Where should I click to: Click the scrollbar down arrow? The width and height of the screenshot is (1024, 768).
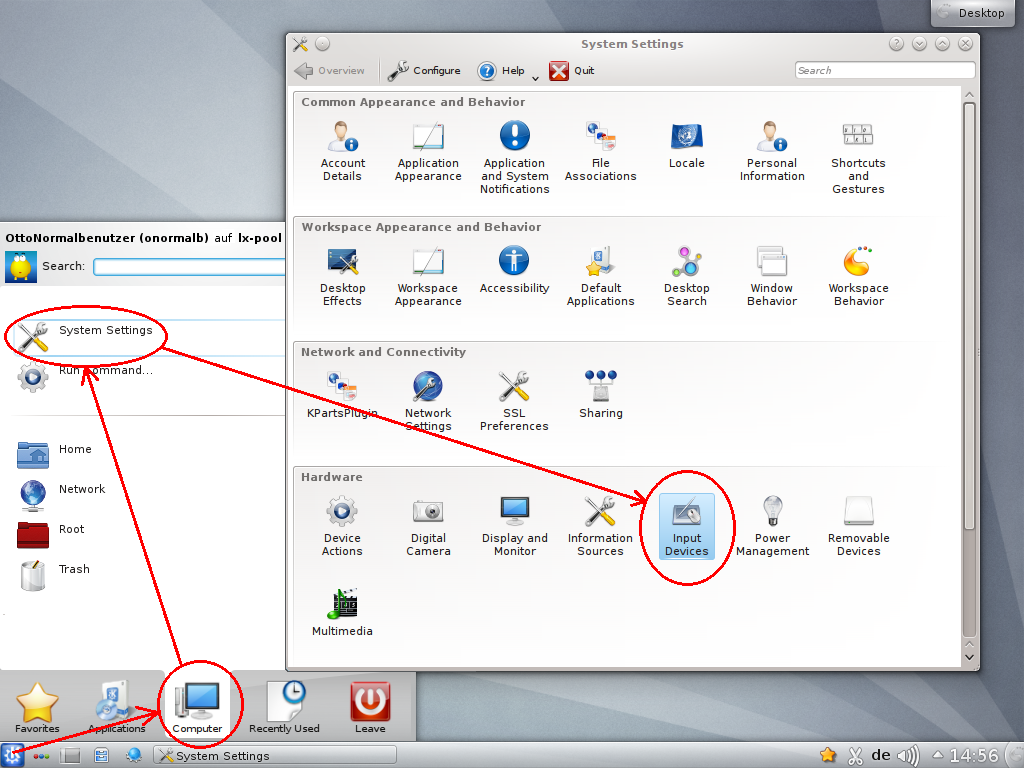coord(969,658)
